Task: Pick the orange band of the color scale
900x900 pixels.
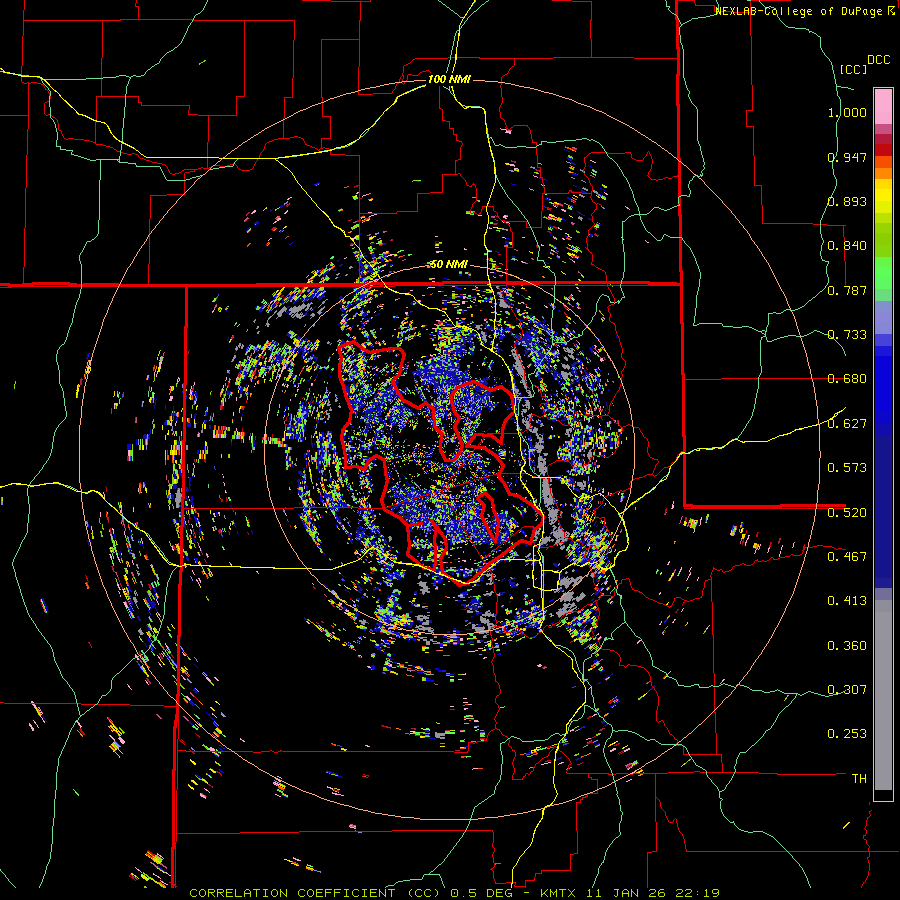Action: click(x=883, y=167)
